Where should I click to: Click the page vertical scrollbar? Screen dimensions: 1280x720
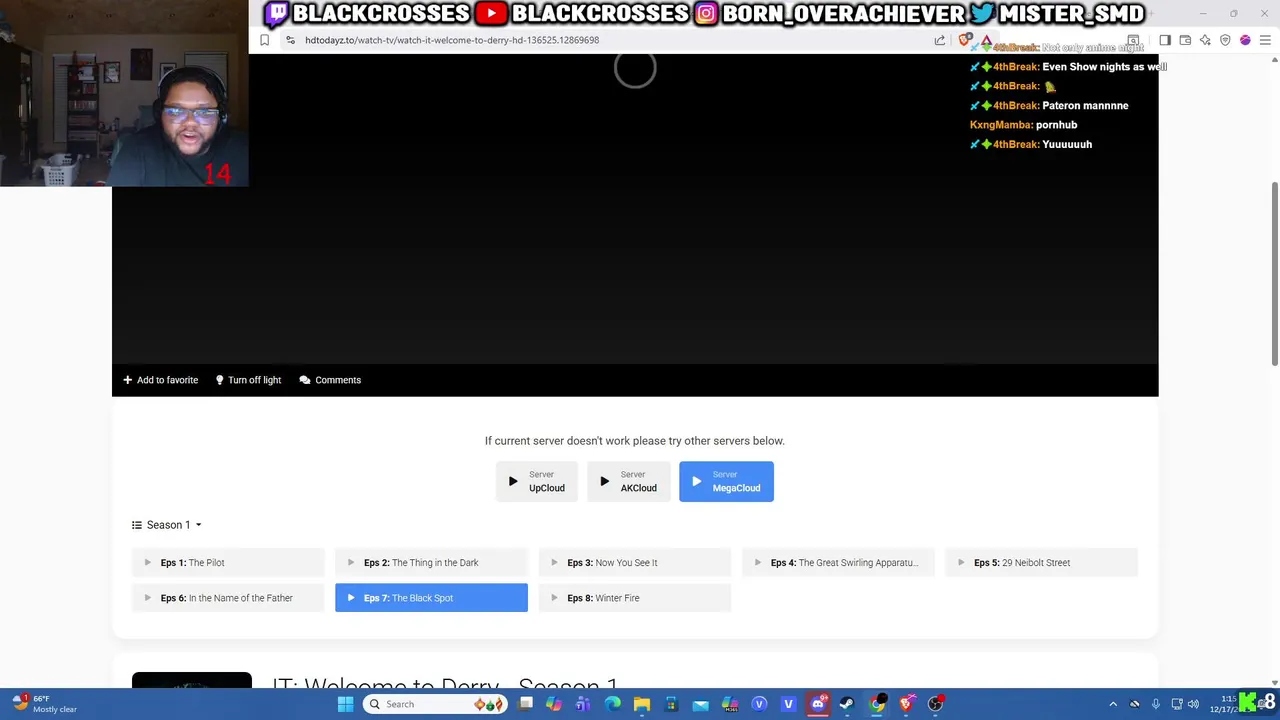tap(1274, 273)
